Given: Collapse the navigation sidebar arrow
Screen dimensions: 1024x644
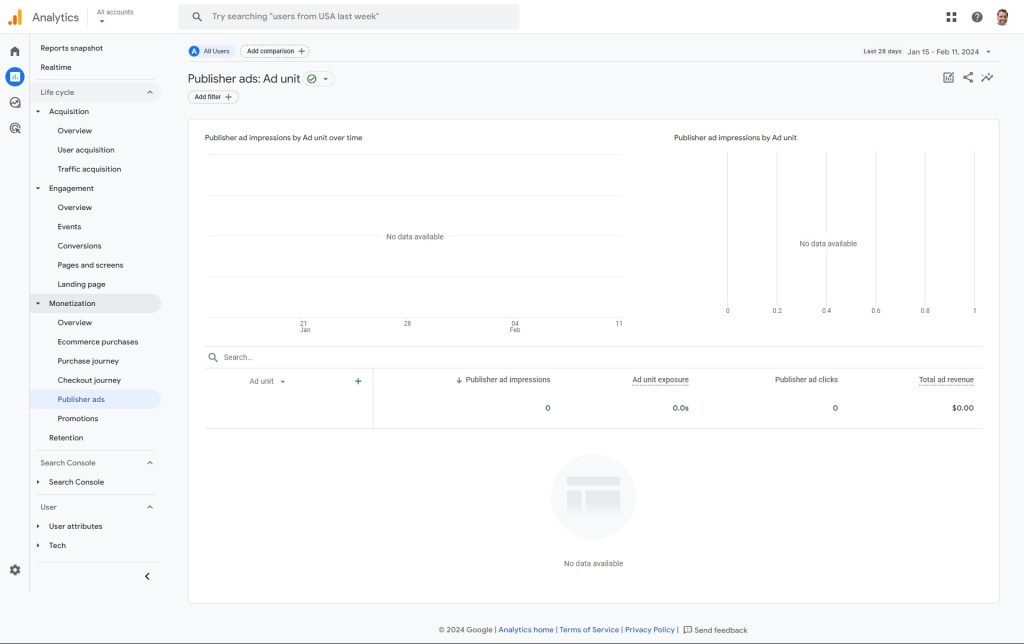Looking at the screenshot, I should [147, 576].
